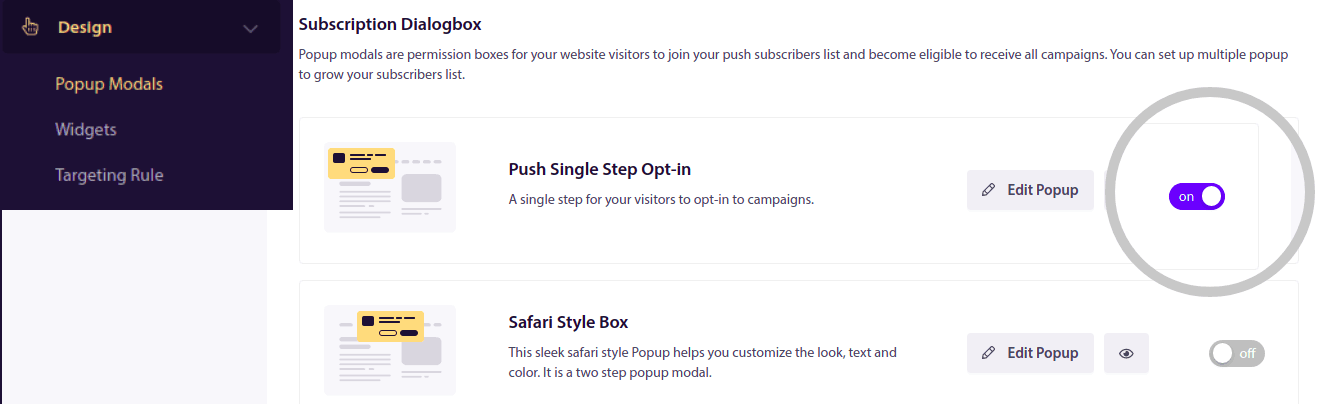Click the pencil icon for Safari Style Box
Viewport: 1330px width, 404px height.
point(989,353)
